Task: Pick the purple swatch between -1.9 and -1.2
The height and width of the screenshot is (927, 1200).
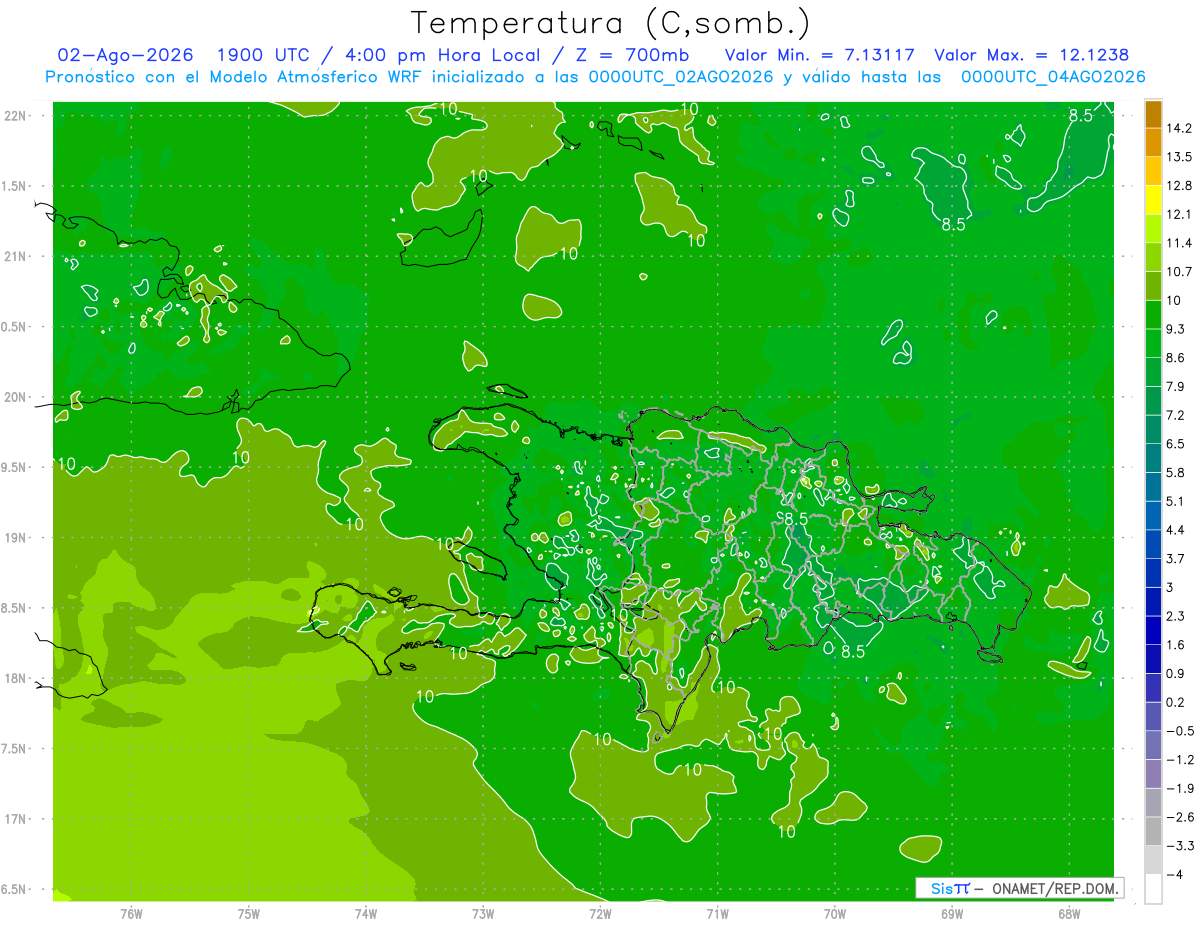Action: pyautogui.click(x=1153, y=774)
